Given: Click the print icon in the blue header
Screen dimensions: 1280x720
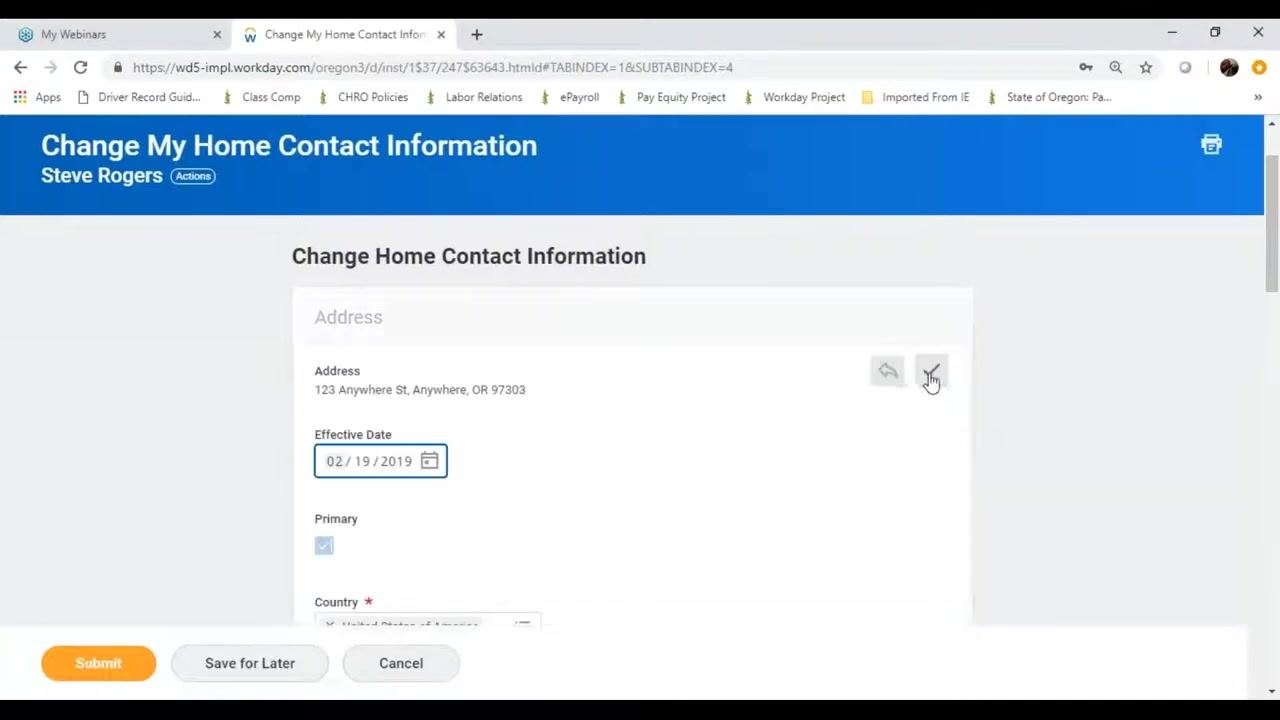Looking at the screenshot, I should coord(1211,145).
